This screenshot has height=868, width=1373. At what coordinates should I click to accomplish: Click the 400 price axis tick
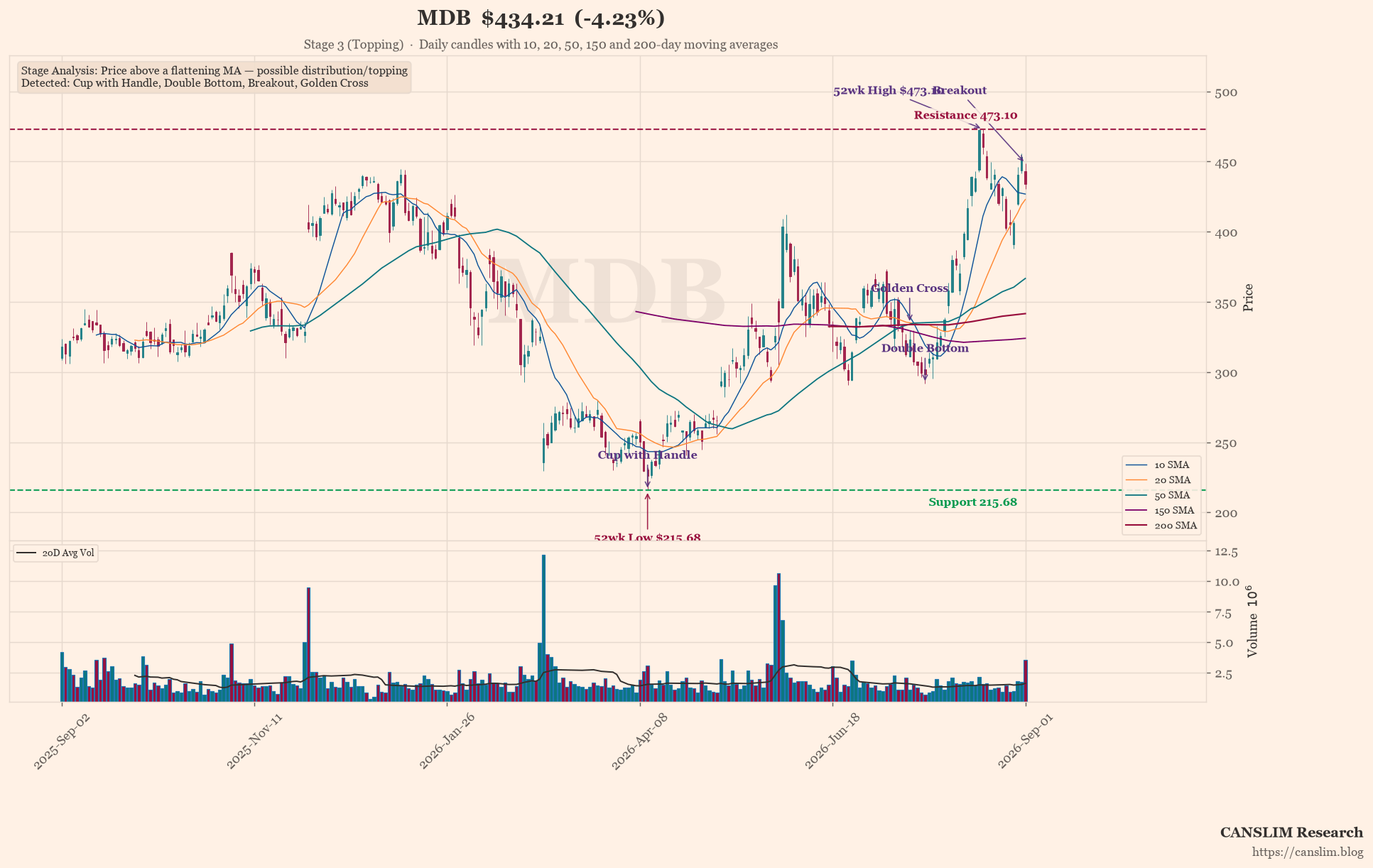pos(1226,233)
